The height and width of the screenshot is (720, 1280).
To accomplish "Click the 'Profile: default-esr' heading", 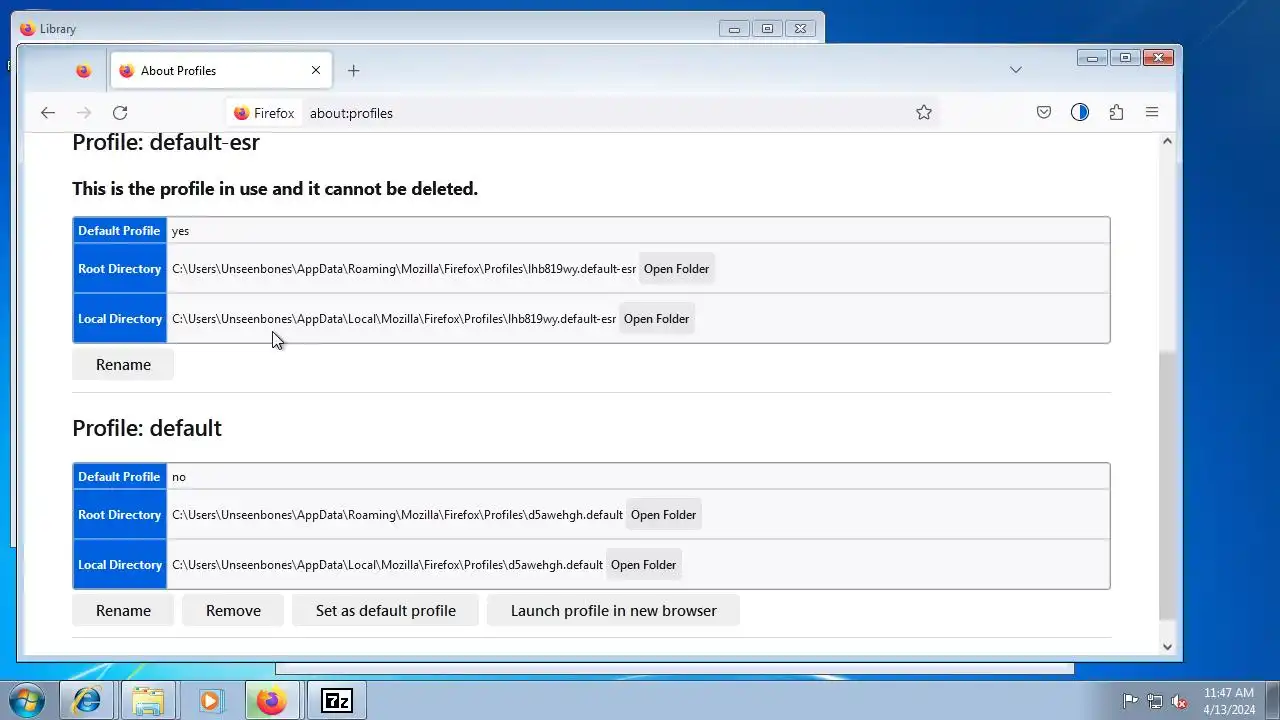I will [166, 142].
